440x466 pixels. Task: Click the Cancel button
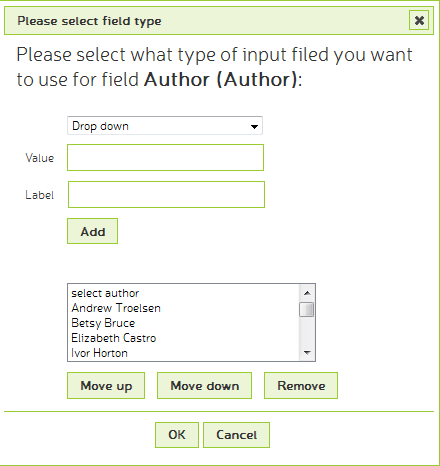point(236,435)
